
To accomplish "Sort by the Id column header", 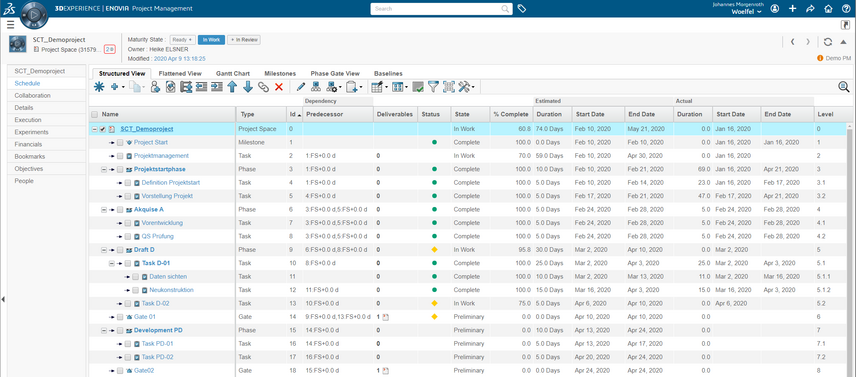I will pyautogui.click(x=294, y=115).
